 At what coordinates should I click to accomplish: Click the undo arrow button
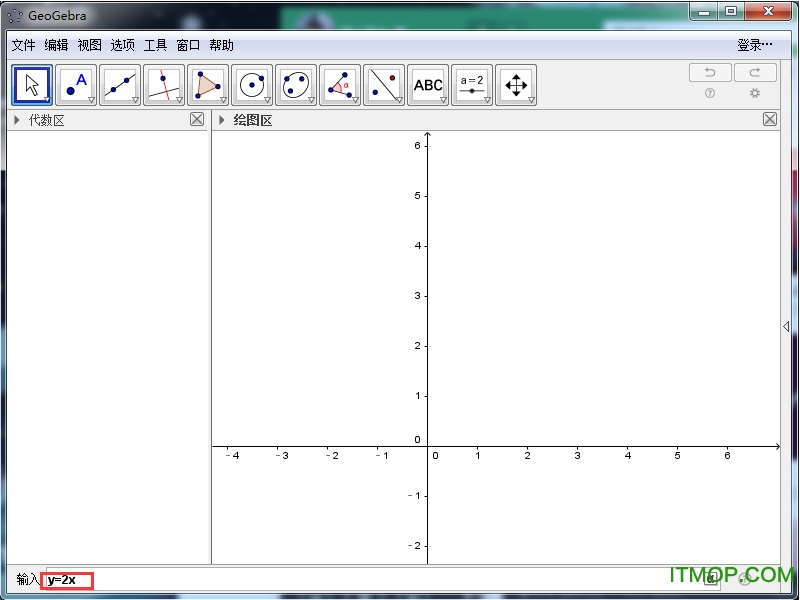[710, 72]
